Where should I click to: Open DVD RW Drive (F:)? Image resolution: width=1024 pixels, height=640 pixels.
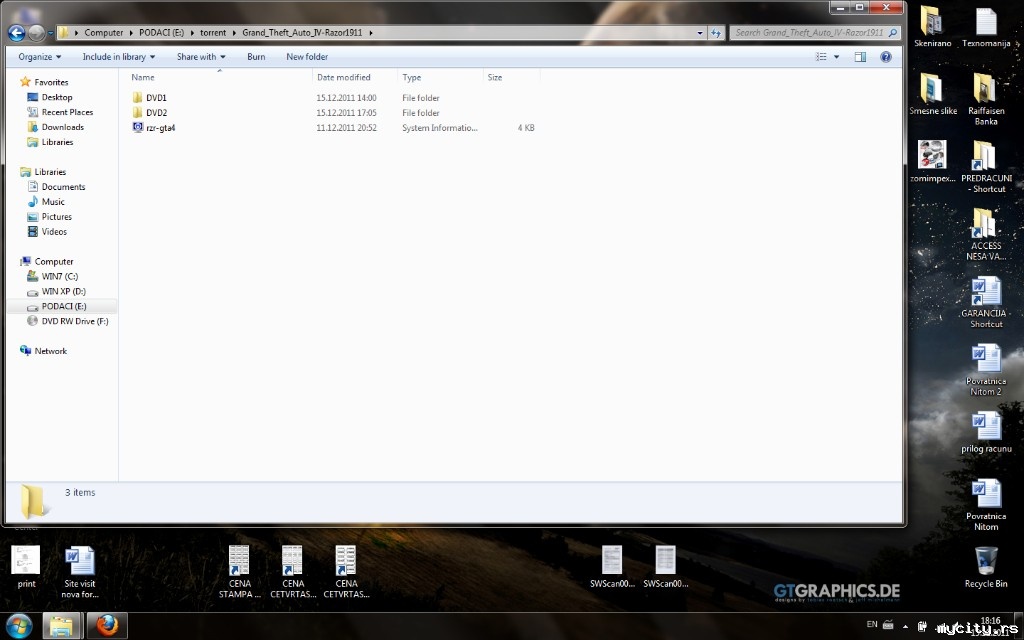74,322
